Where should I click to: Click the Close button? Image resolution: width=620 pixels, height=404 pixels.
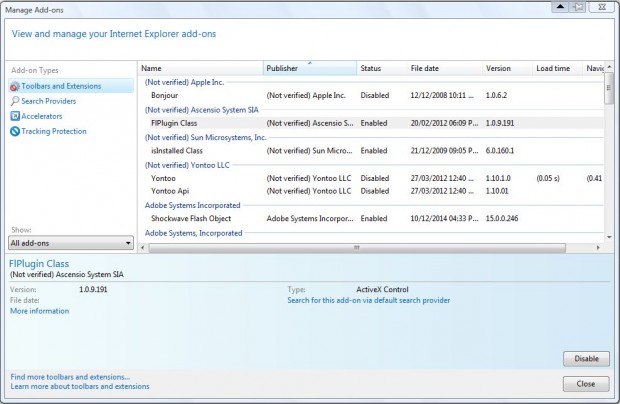586,384
